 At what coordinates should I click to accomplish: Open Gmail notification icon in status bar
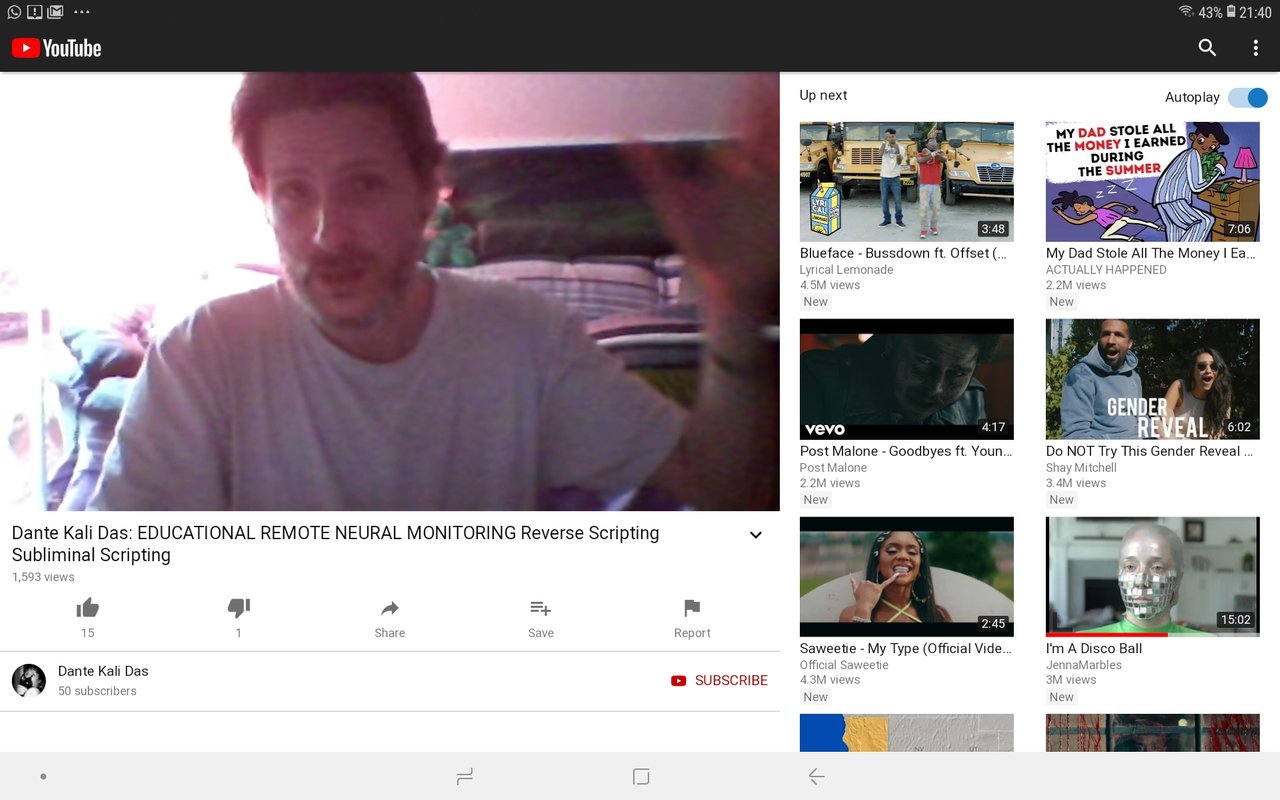(x=55, y=12)
